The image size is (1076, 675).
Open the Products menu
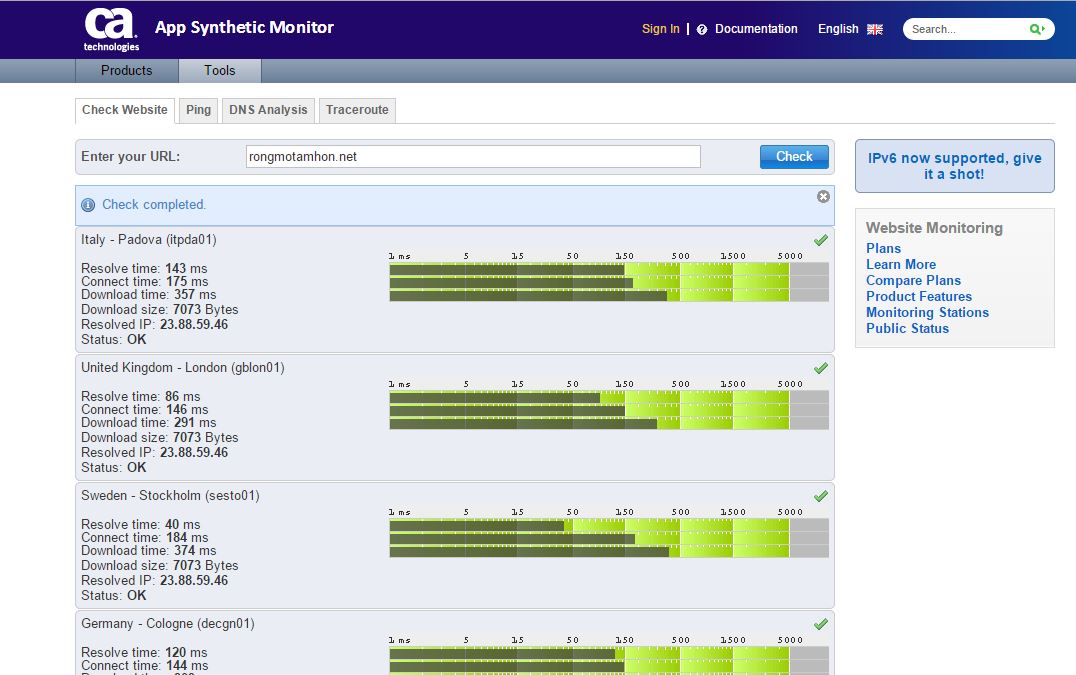pos(126,71)
